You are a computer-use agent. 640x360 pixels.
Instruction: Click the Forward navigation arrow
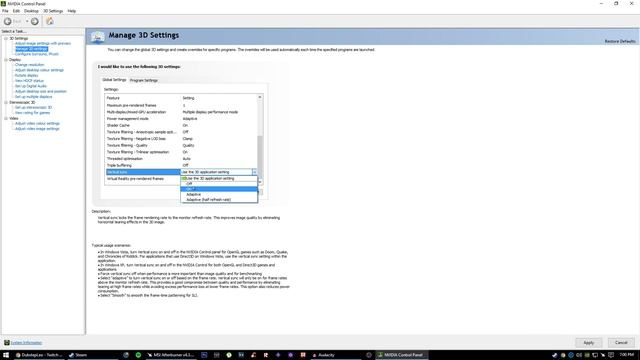tap(35, 21)
